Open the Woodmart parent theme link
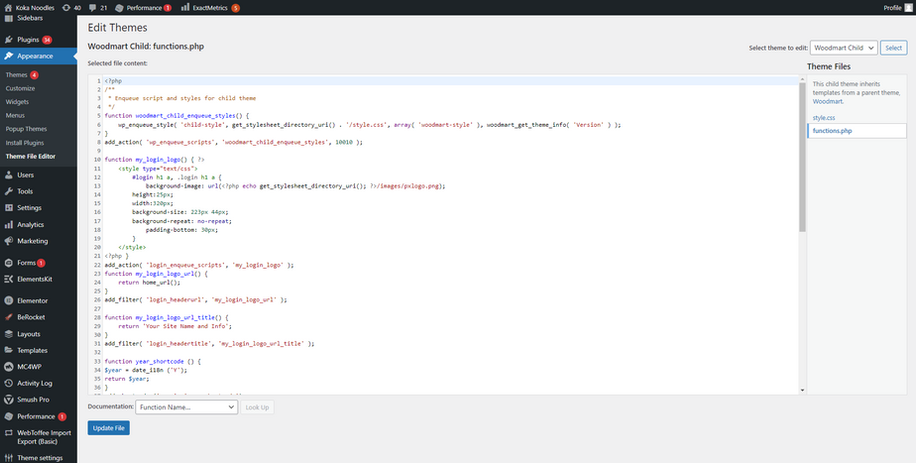This screenshot has height=463, width=916. 827,101
